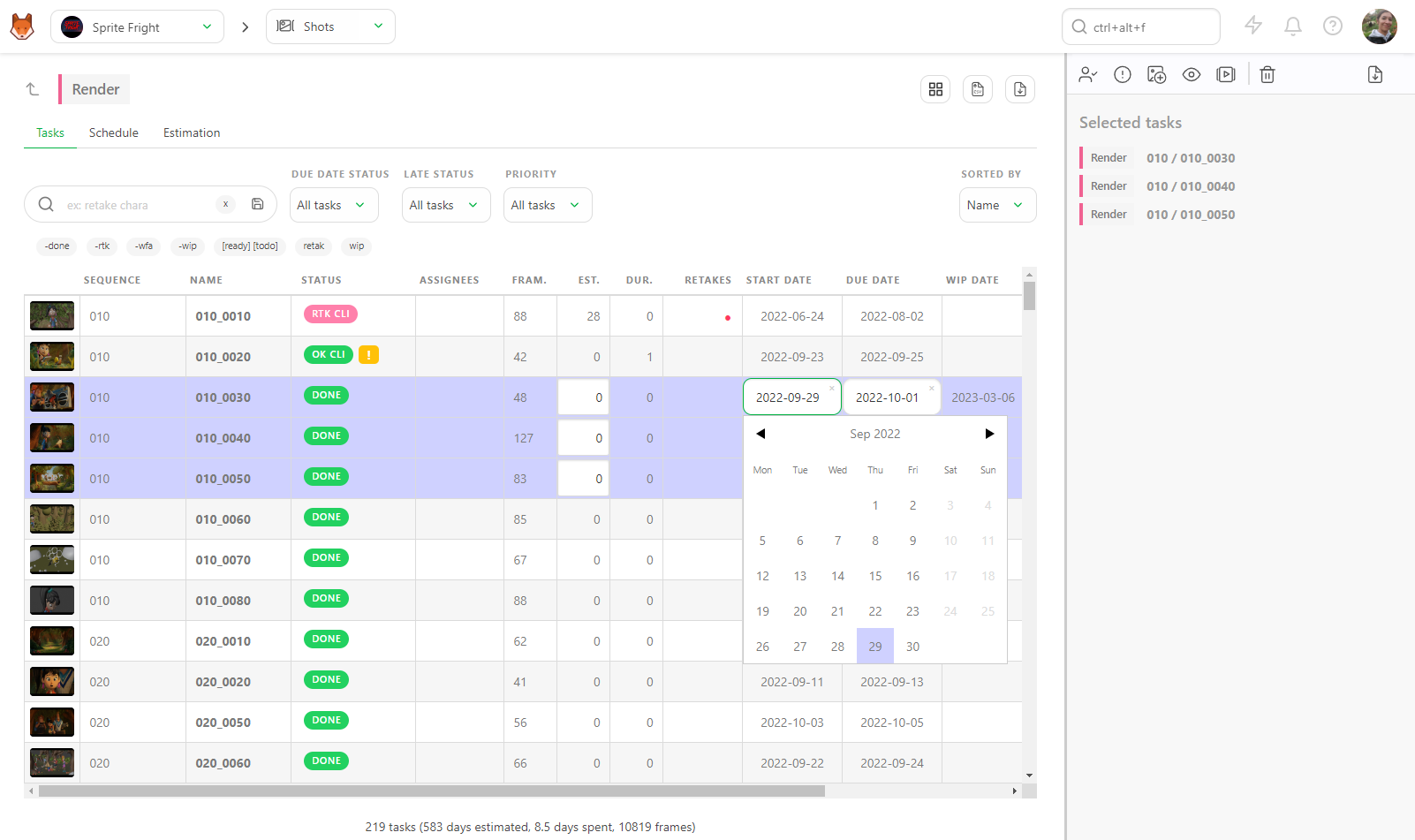
Task: Open the Sorted By Name dropdown
Action: pyautogui.click(x=997, y=205)
